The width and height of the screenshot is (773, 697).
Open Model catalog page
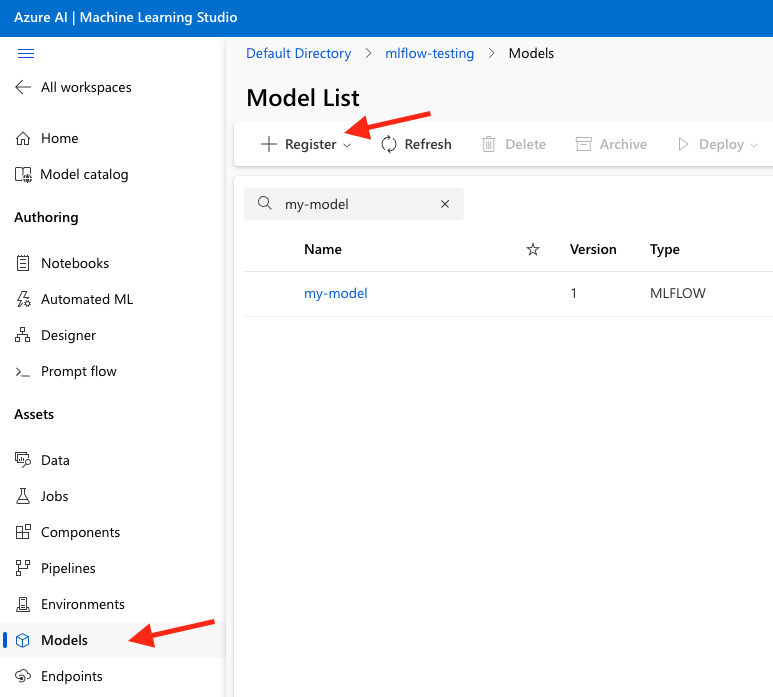click(x=84, y=174)
